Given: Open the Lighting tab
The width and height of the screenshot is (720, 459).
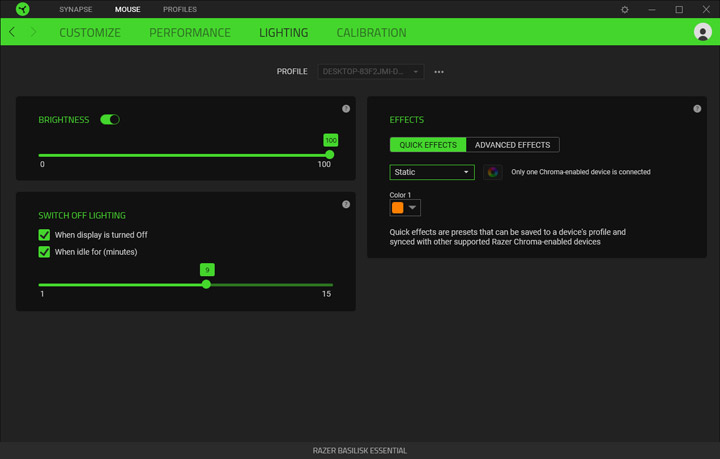Looking at the screenshot, I should (283, 33).
